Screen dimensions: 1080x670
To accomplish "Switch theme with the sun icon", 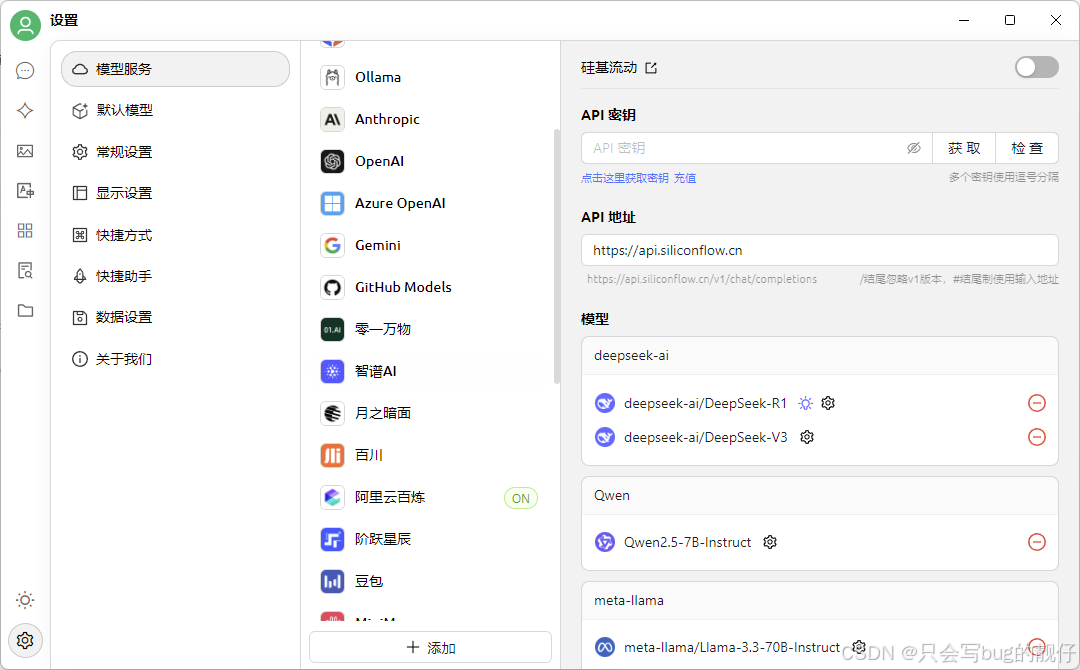I will pyautogui.click(x=25, y=600).
